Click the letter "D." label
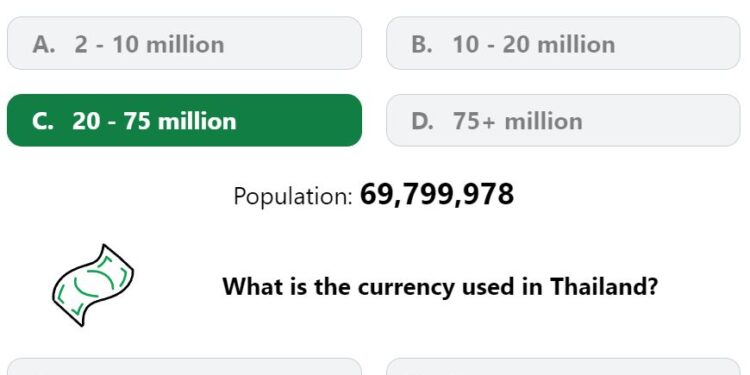 [423, 121]
